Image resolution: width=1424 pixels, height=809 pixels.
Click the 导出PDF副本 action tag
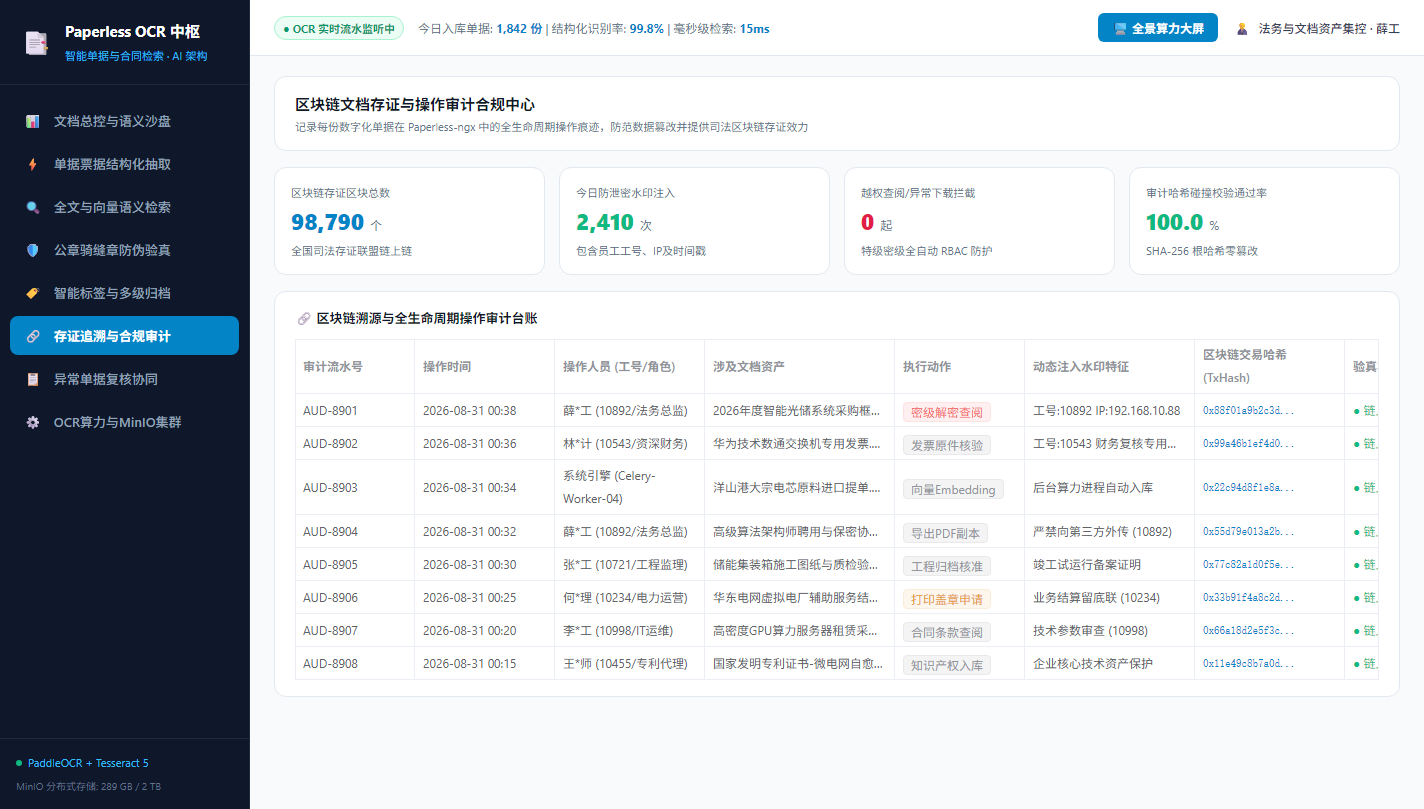click(946, 533)
